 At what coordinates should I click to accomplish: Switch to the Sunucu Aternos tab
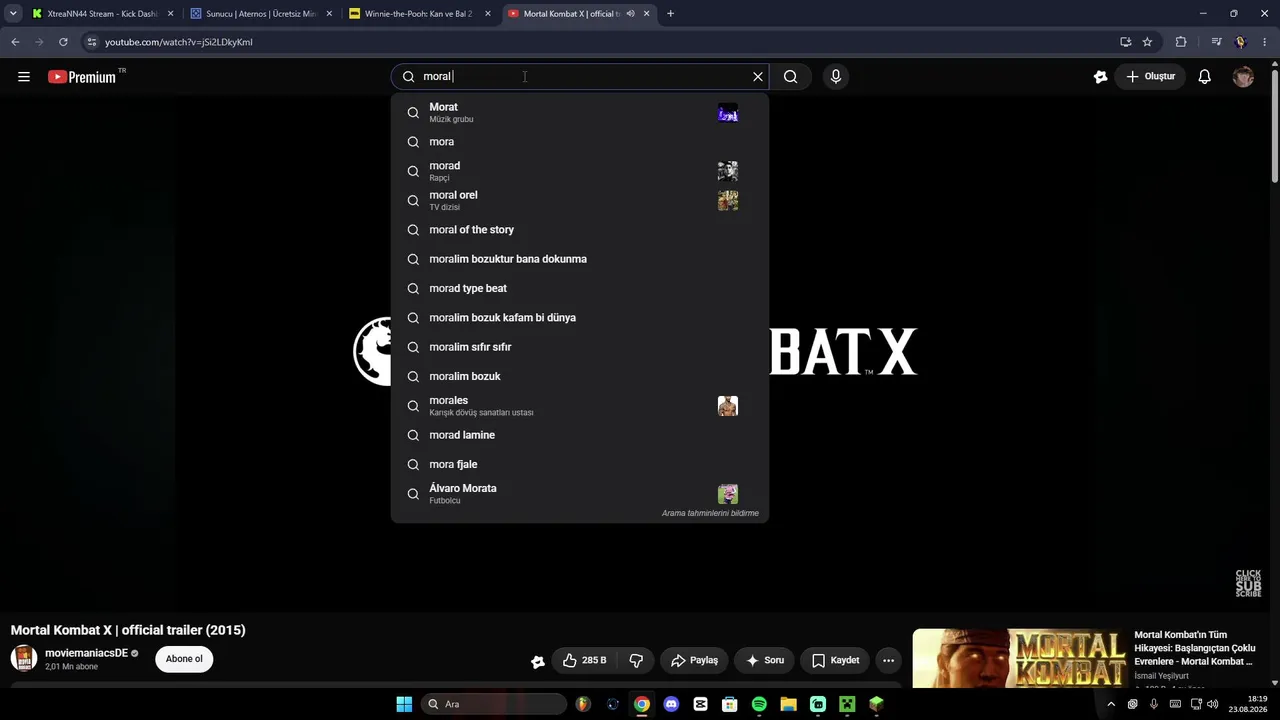pos(260,14)
